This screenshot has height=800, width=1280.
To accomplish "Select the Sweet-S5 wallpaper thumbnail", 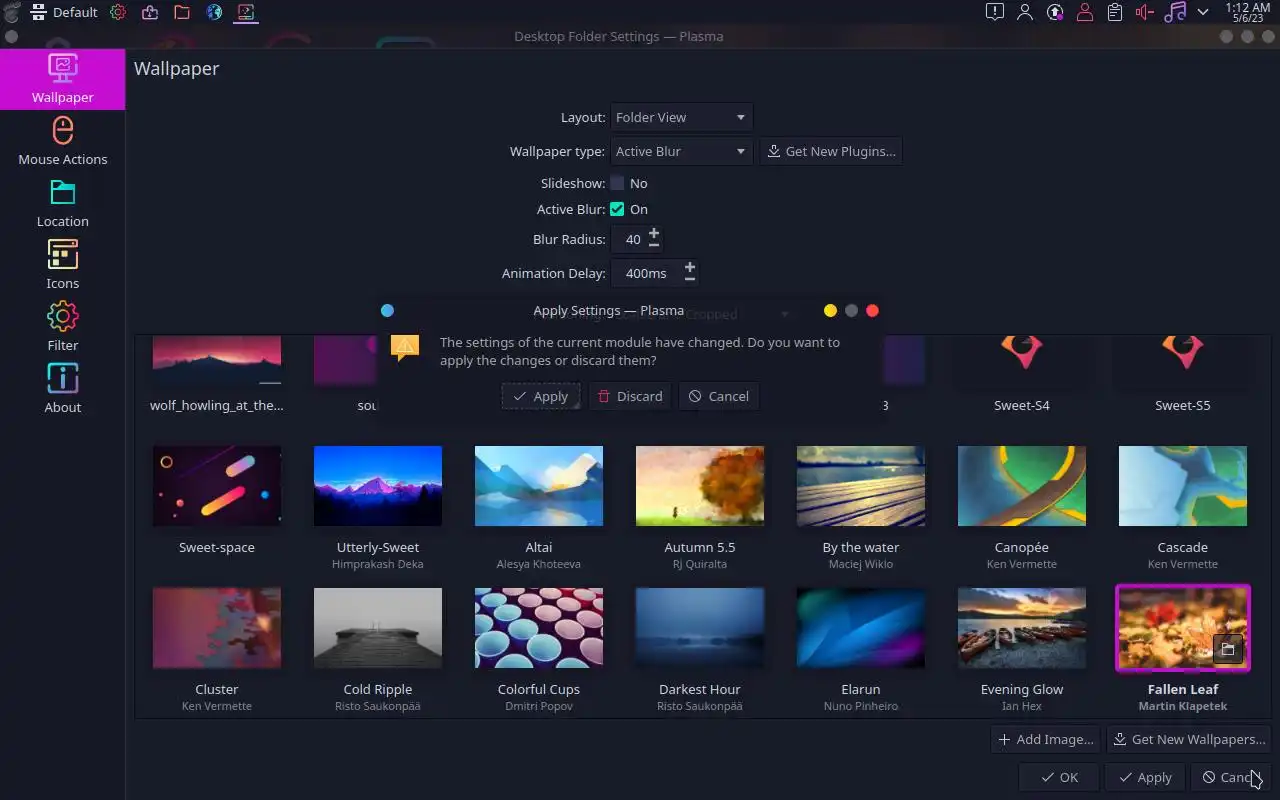I will [x=1183, y=361].
